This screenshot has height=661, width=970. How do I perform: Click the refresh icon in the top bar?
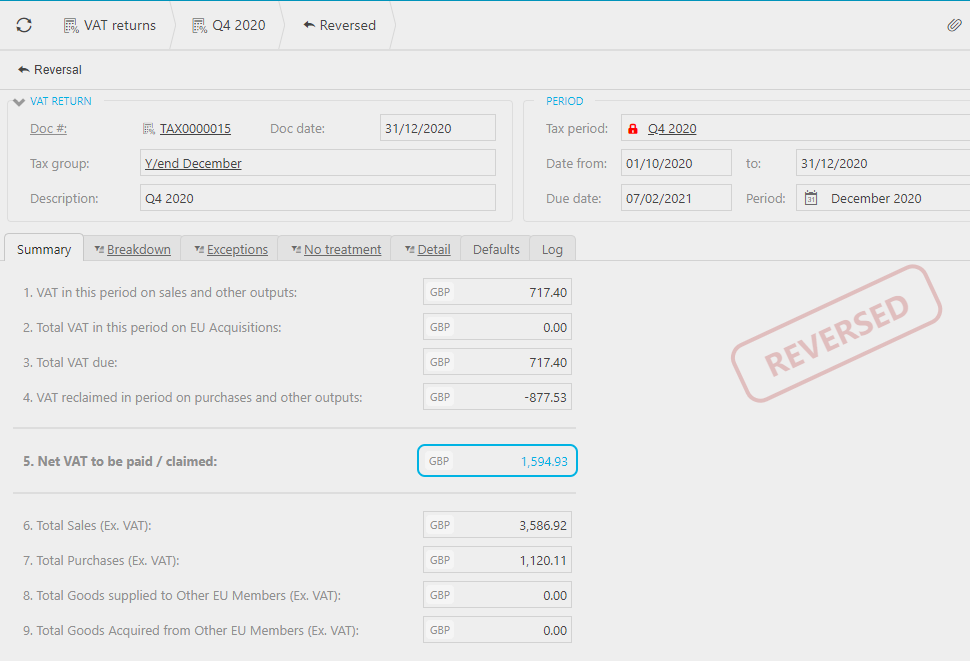(x=24, y=25)
